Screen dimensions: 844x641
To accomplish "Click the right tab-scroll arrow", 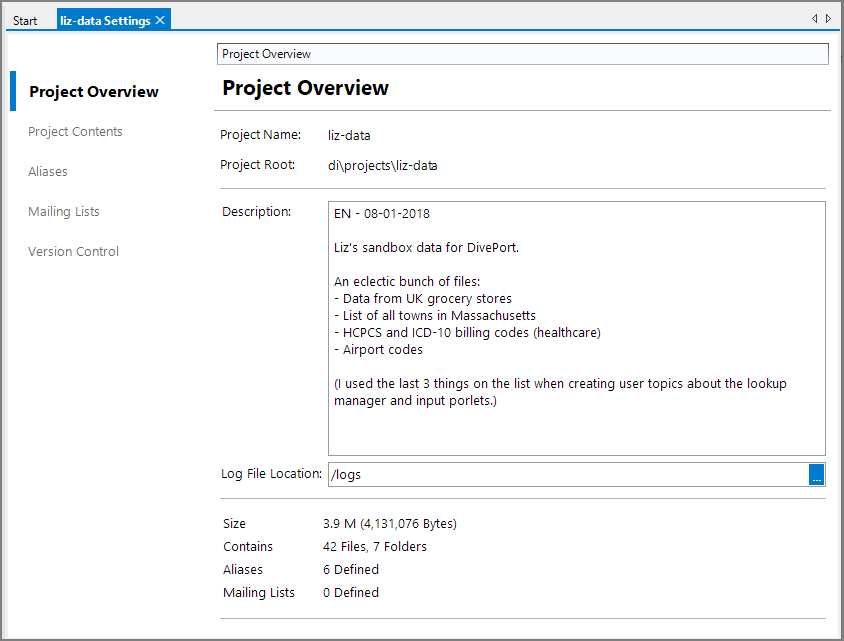I will 827,18.
